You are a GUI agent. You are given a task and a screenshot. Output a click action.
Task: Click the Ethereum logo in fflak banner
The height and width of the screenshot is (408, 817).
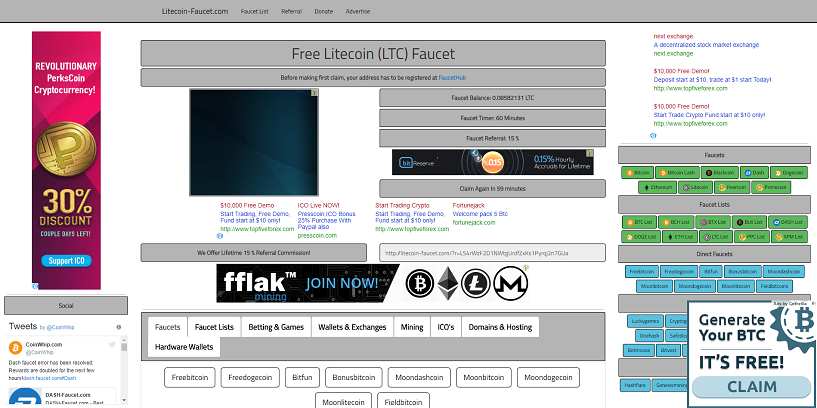448,283
